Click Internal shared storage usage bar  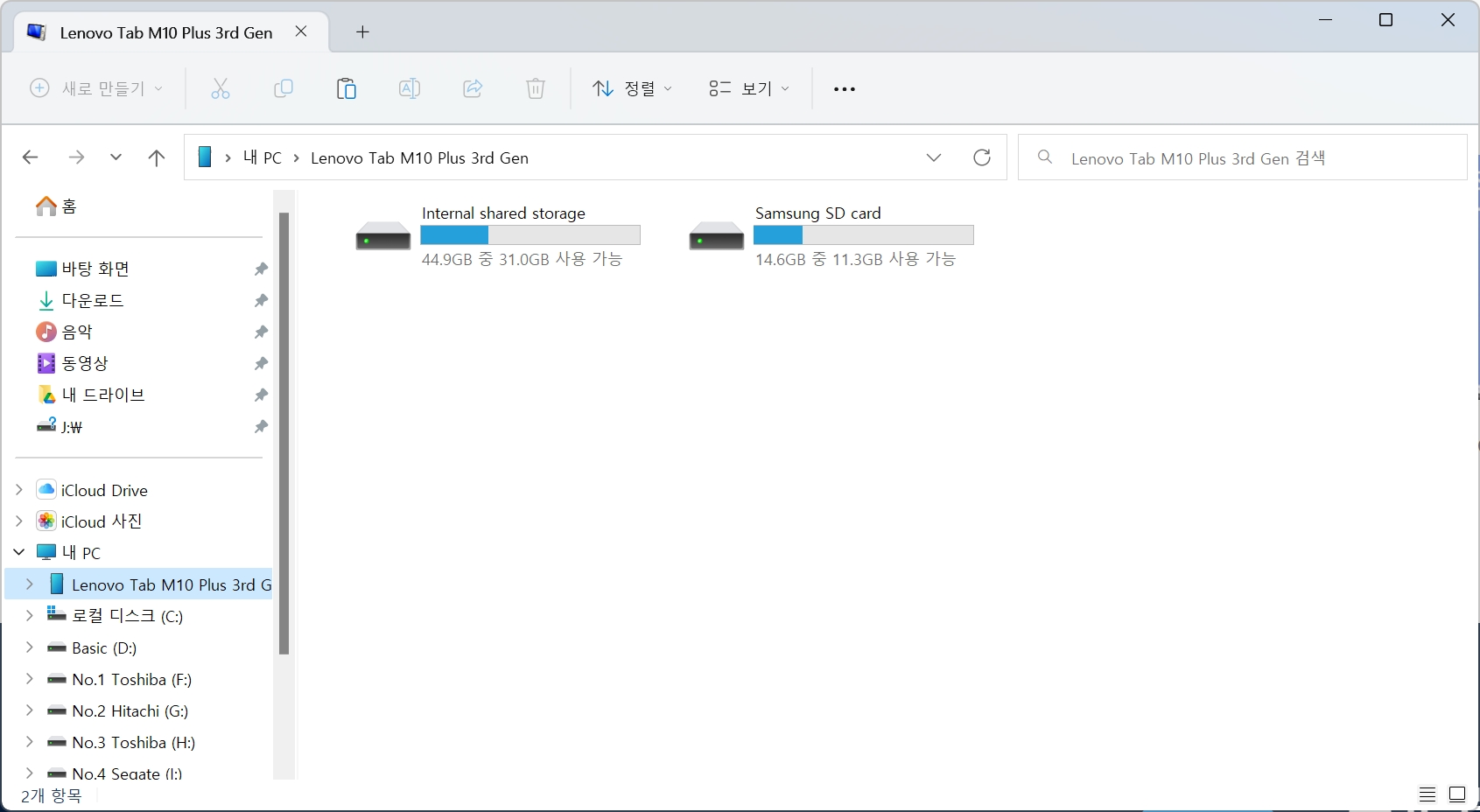pyautogui.click(x=530, y=235)
